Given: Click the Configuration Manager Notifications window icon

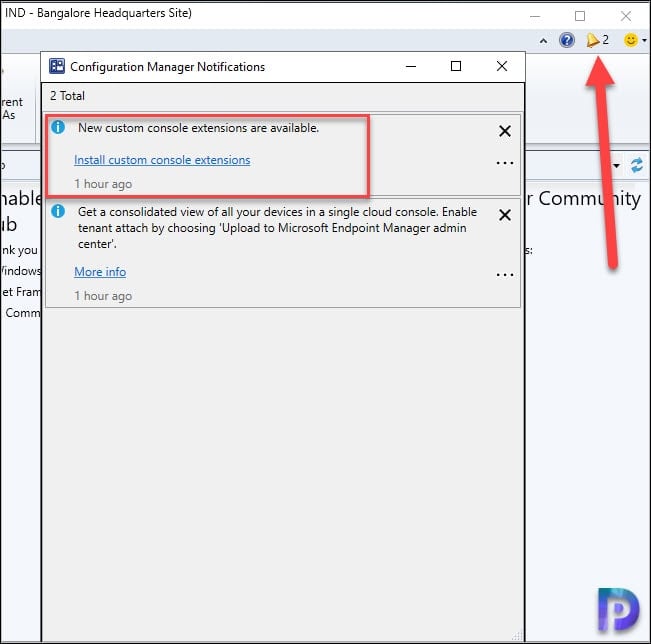Looking at the screenshot, I should [x=57, y=66].
